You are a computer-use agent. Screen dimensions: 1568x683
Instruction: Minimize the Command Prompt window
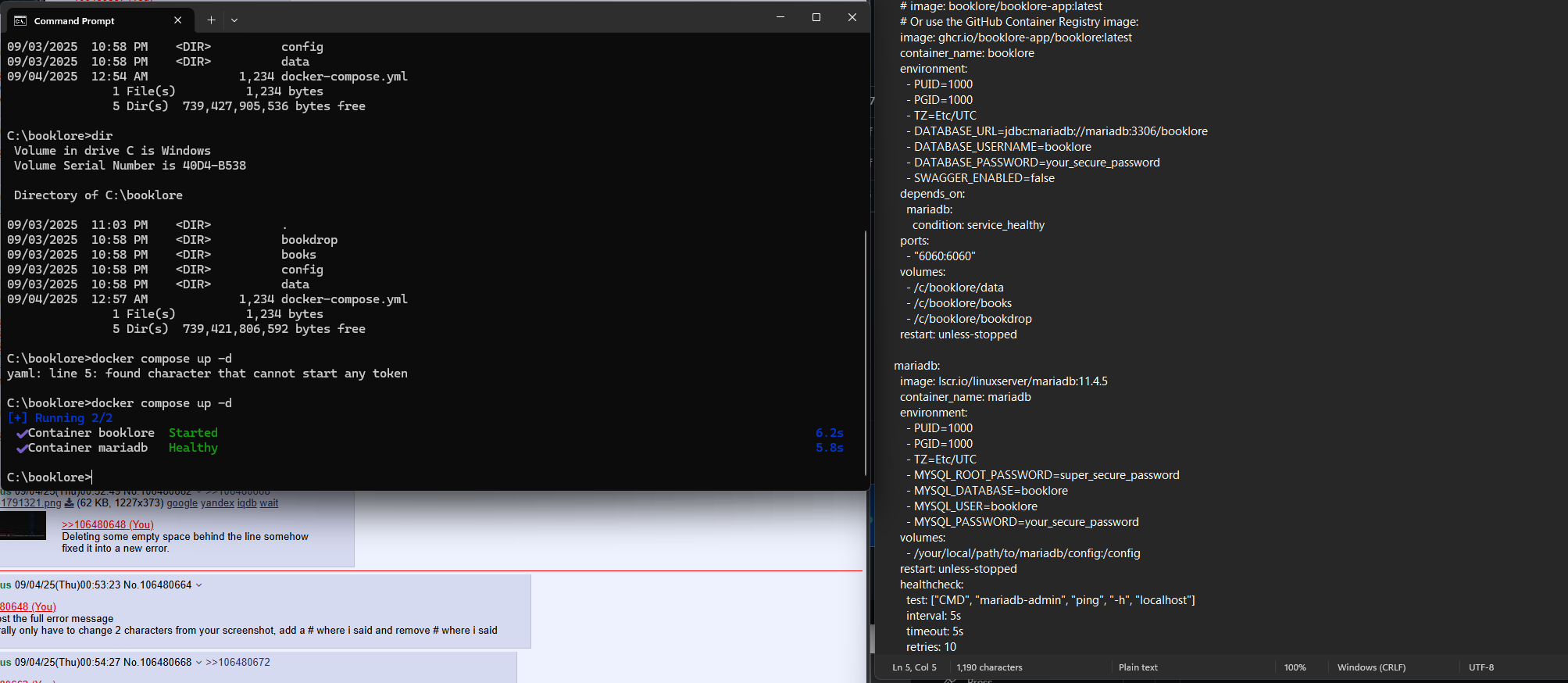780,17
